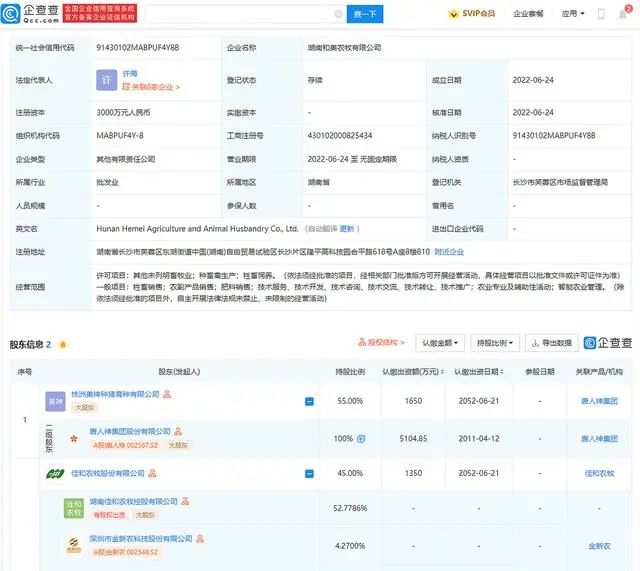Open equity structure icon beside 唐人神集团股份有限公司
Image resolution: width=640 pixels, height=571 pixels.
pyautogui.click(x=178, y=431)
